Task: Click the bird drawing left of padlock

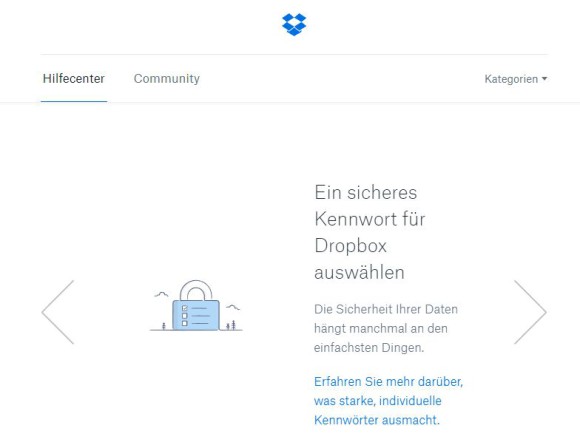Action: point(161,294)
